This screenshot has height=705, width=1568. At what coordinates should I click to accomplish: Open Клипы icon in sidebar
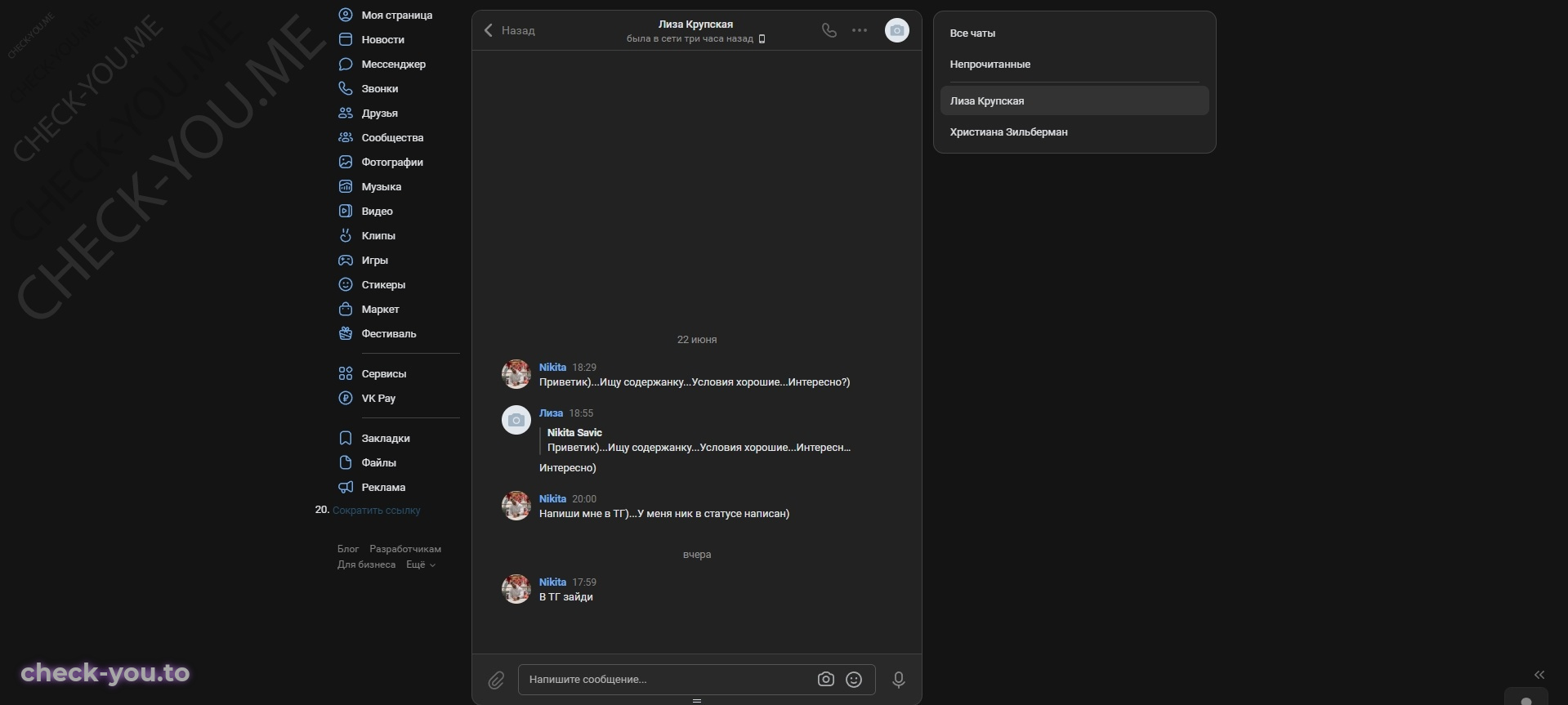[346, 235]
